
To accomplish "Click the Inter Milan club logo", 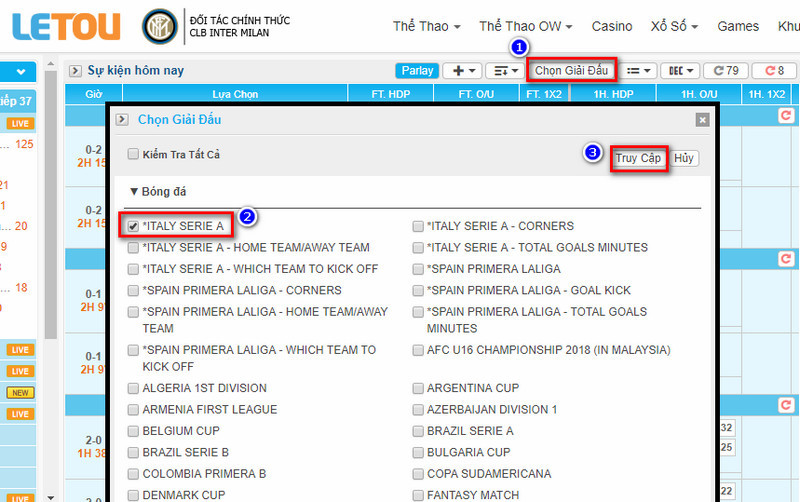I will [x=158, y=26].
